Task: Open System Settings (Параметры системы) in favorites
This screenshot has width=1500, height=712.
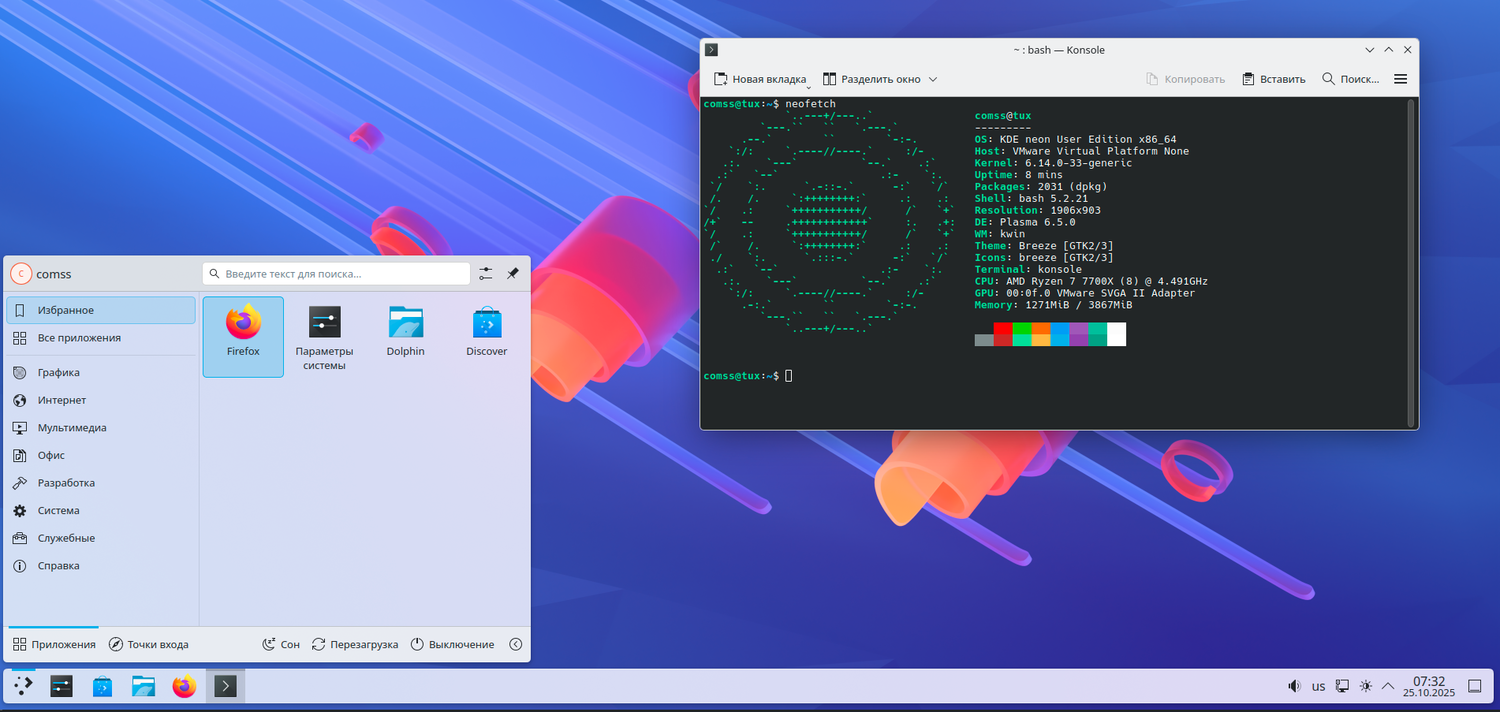Action: [325, 337]
